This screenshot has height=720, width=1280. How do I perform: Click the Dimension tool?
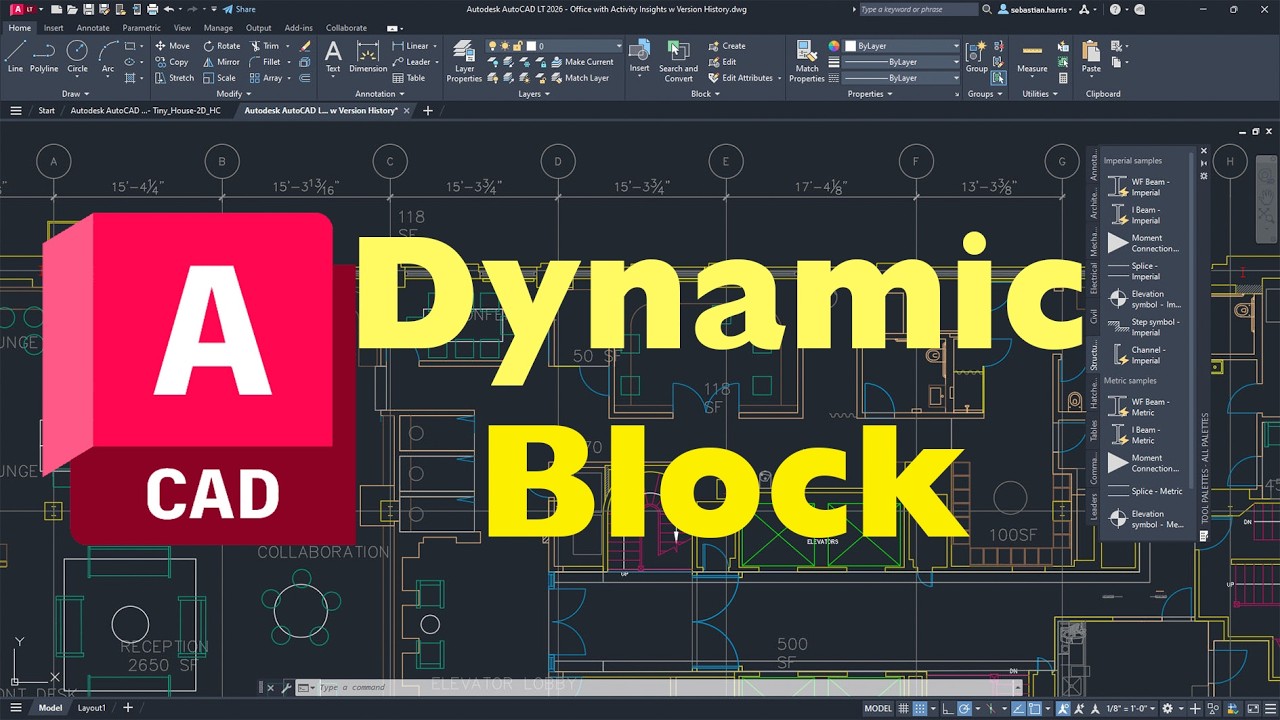pos(368,57)
